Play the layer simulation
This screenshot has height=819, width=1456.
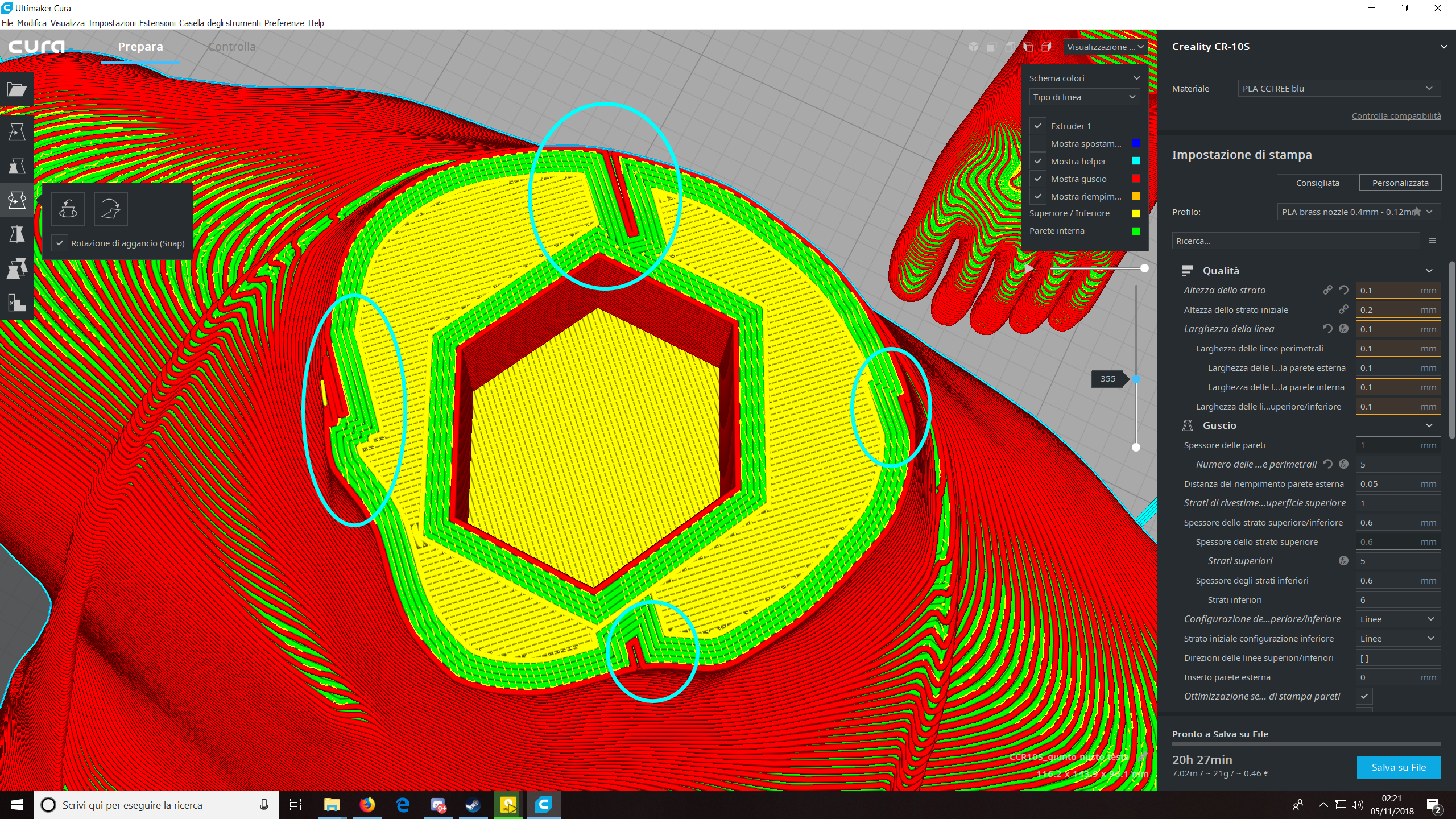(x=1029, y=268)
